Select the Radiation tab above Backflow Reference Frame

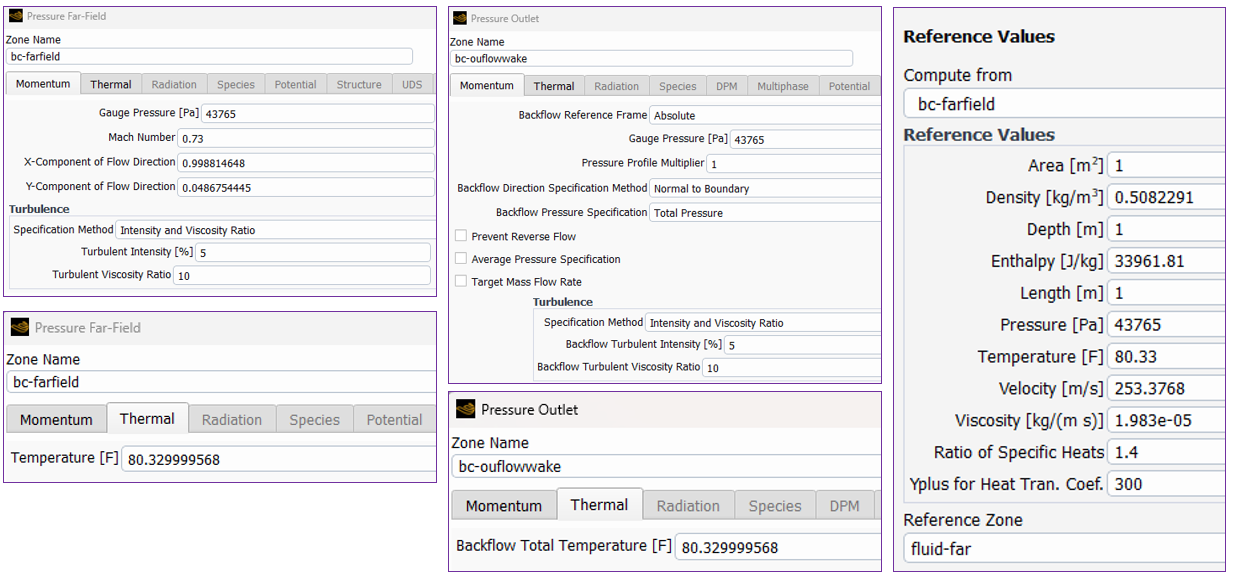(x=617, y=86)
